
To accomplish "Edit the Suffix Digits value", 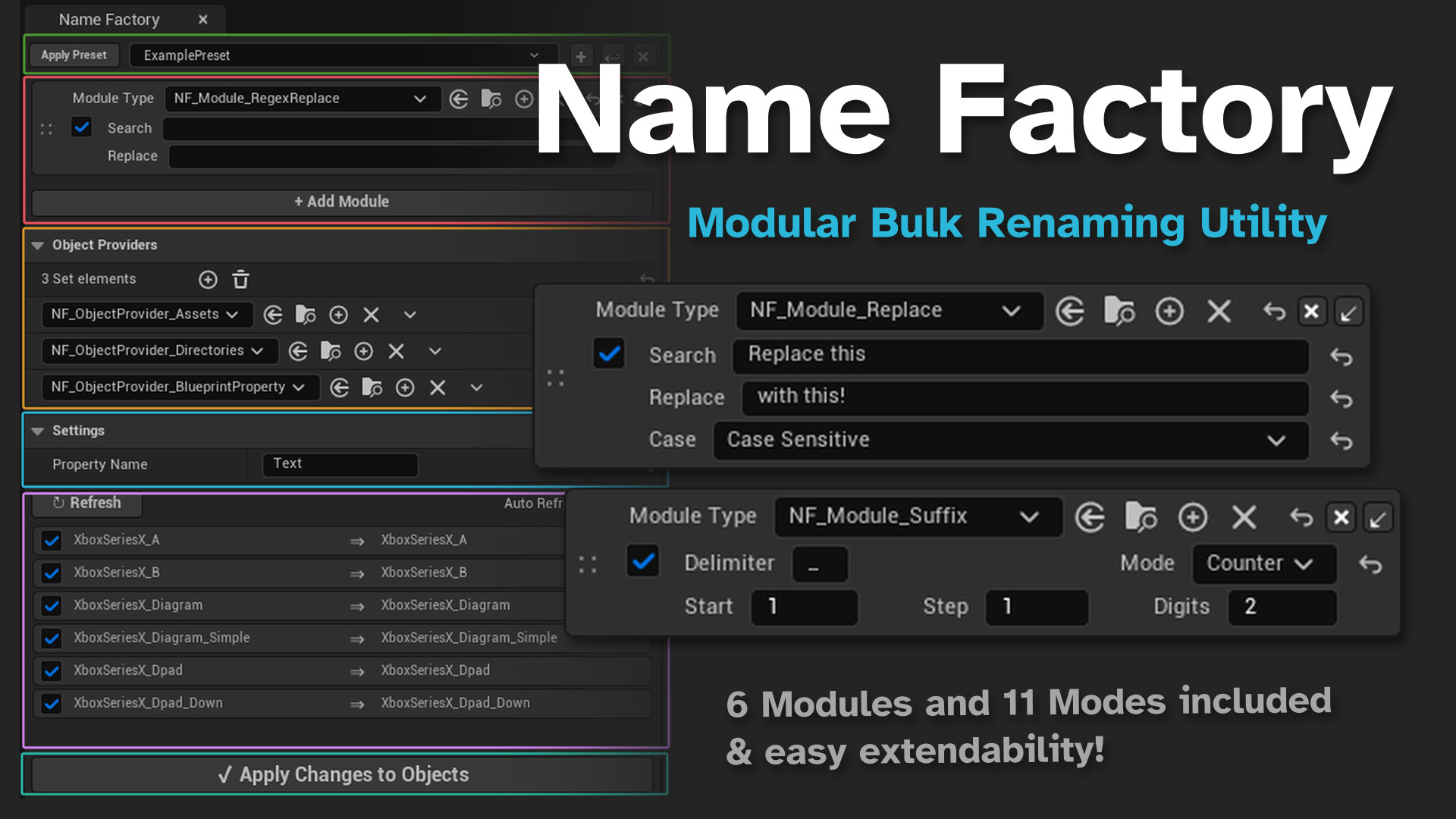I will [1282, 607].
